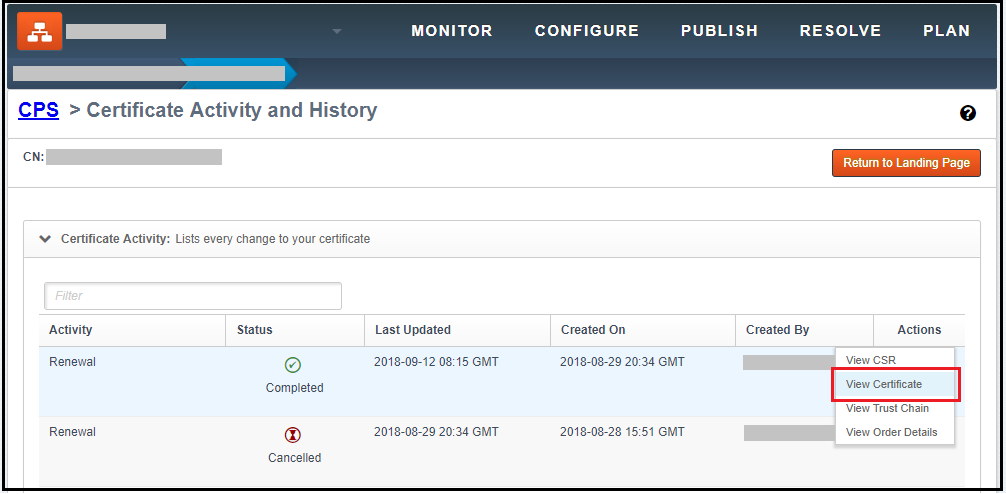Sort by the Last Updated column header
The image size is (1006, 494).
coord(413,330)
